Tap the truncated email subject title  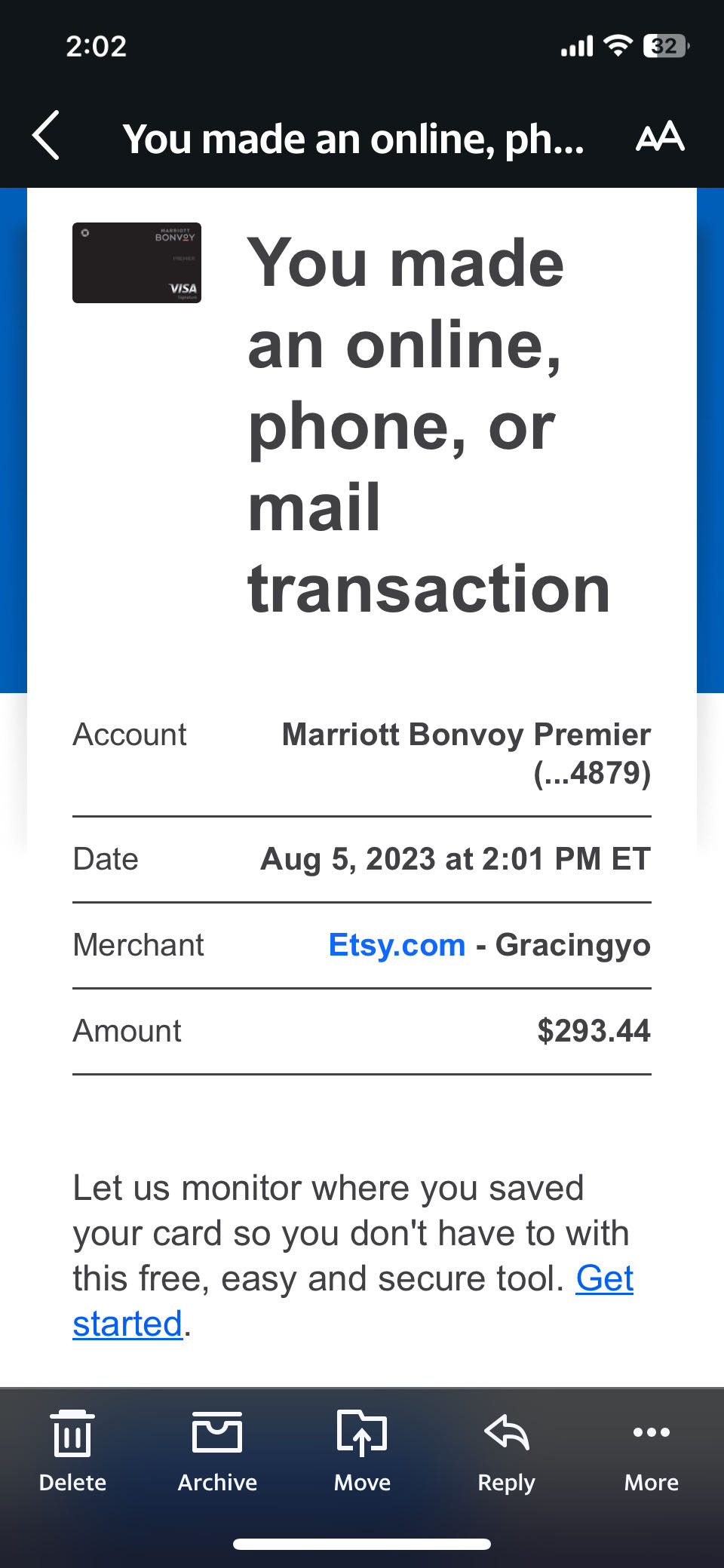click(353, 139)
